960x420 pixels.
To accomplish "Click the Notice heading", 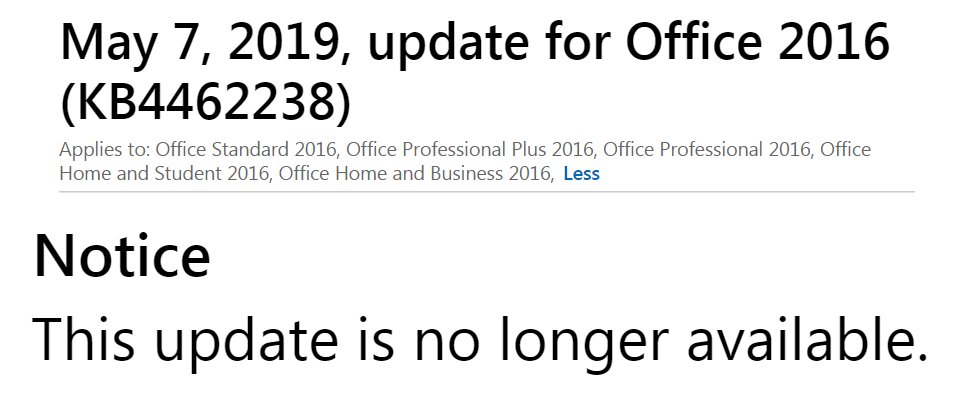I will [x=122, y=256].
